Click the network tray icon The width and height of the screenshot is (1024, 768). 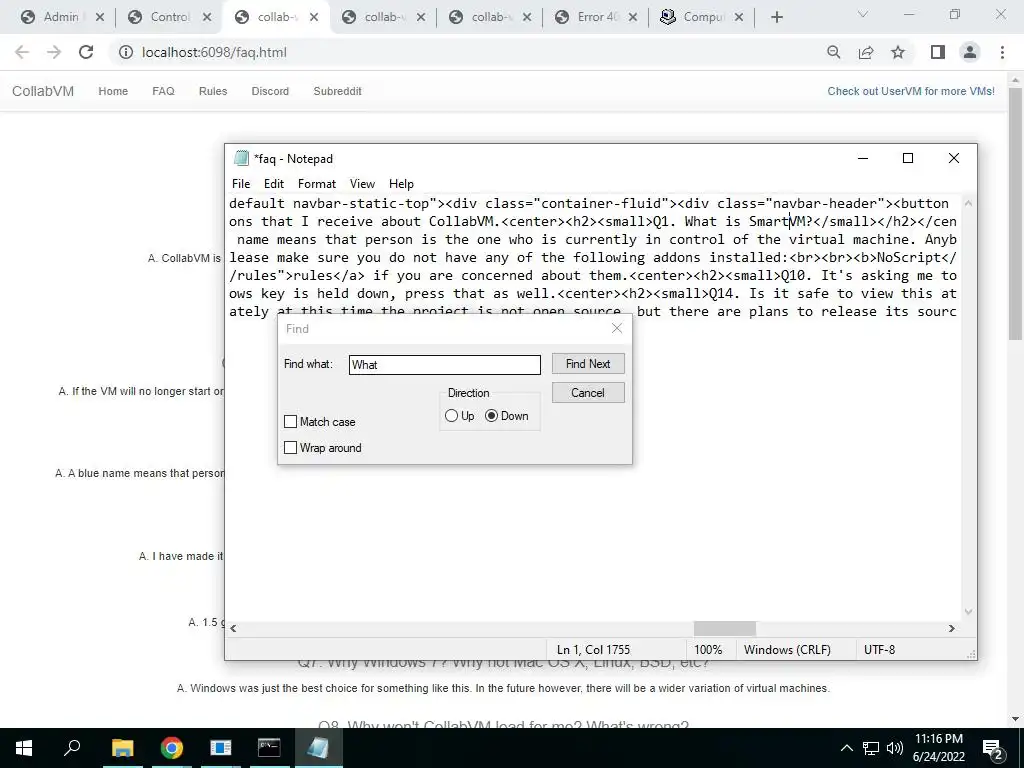[x=871, y=748]
